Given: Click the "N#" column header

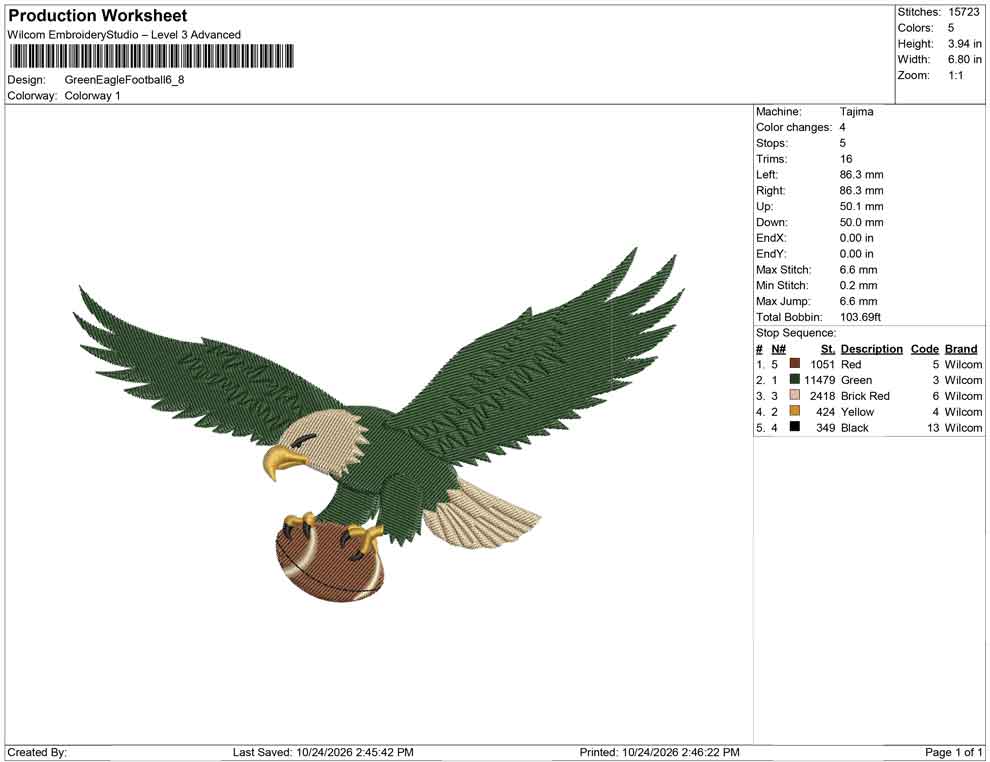Looking at the screenshot, I should point(778,348).
